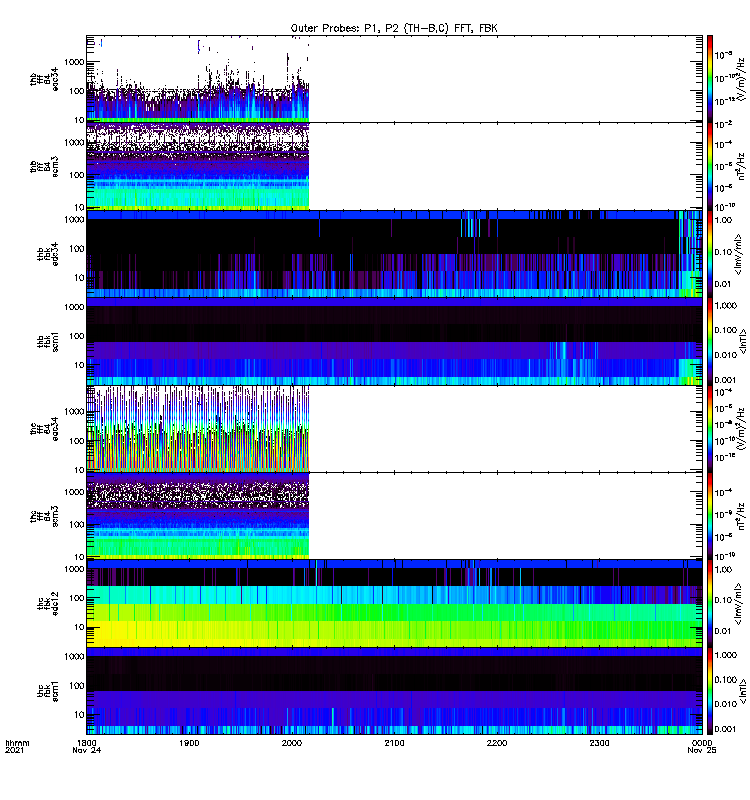Viewport: 750px width, 800px height.
Task: Click the "thb fff 64 eac34" y-axis label
Action: tap(44, 79)
